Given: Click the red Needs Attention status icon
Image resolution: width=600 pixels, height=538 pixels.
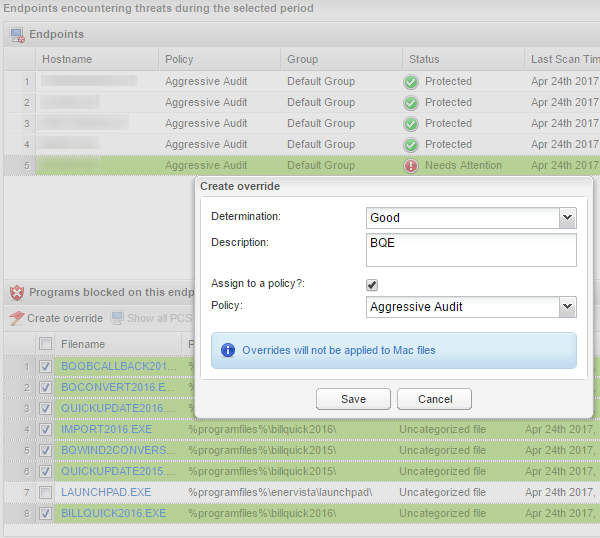Looking at the screenshot, I should click(x=411, y=166).
